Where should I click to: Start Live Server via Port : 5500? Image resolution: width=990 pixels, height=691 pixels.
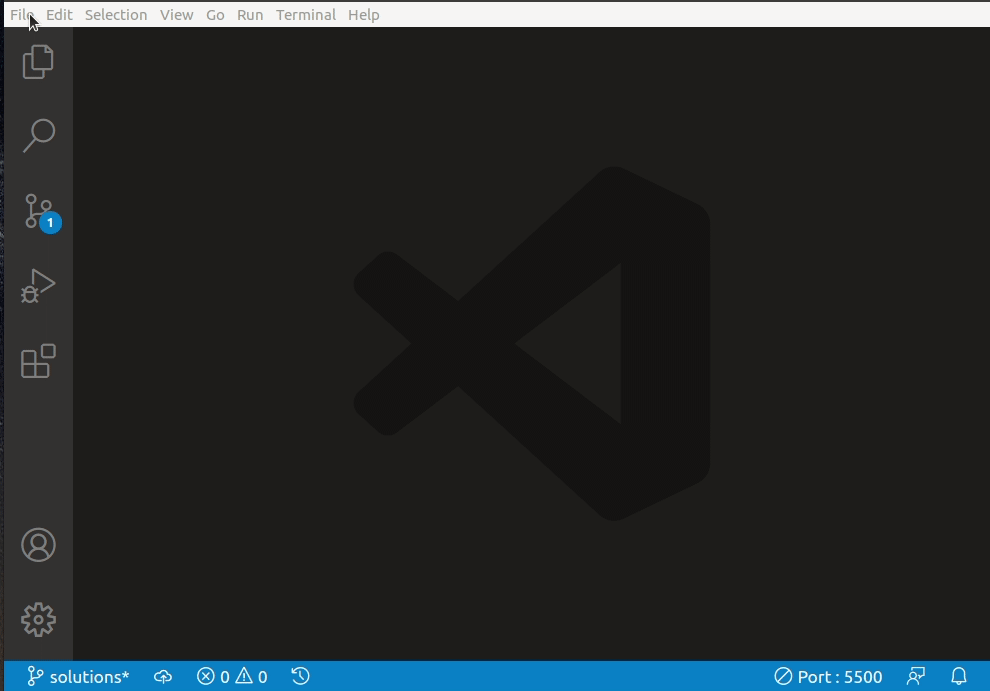pyautogui.click(x=828, y=676)
